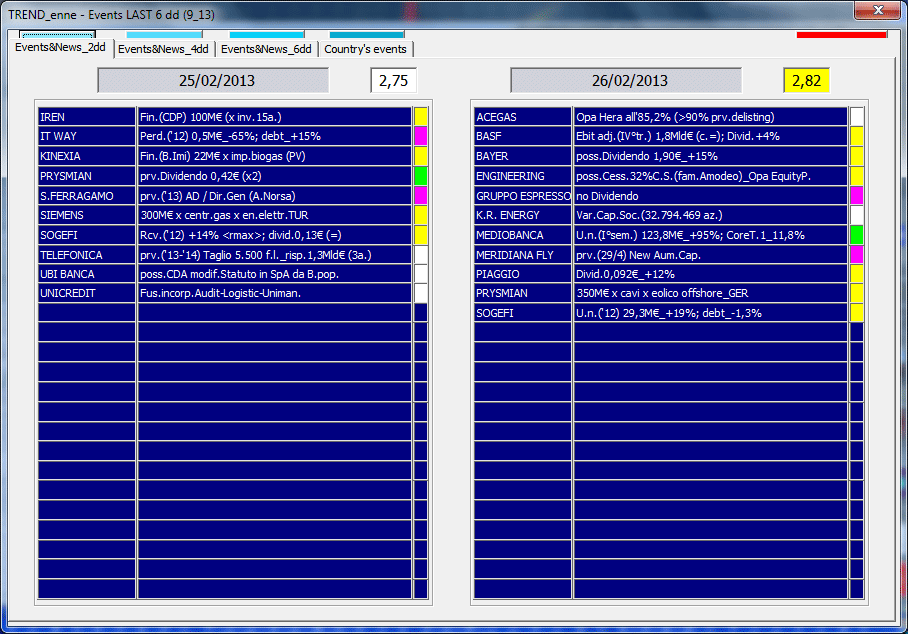Select the 2,75 value field
Viewport: 908px width, 634px height.
394,80
